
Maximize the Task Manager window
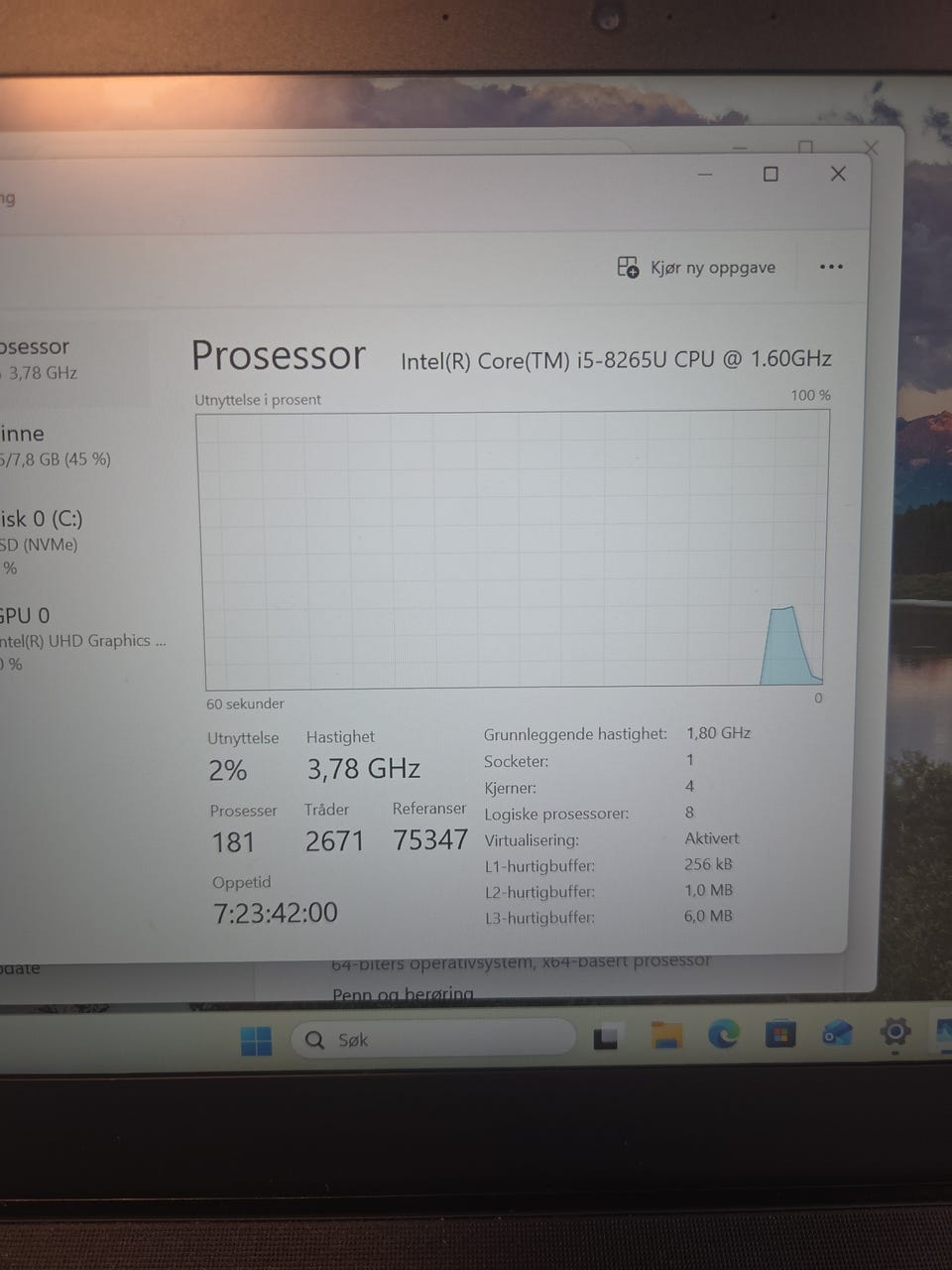[x=771, y=175]
